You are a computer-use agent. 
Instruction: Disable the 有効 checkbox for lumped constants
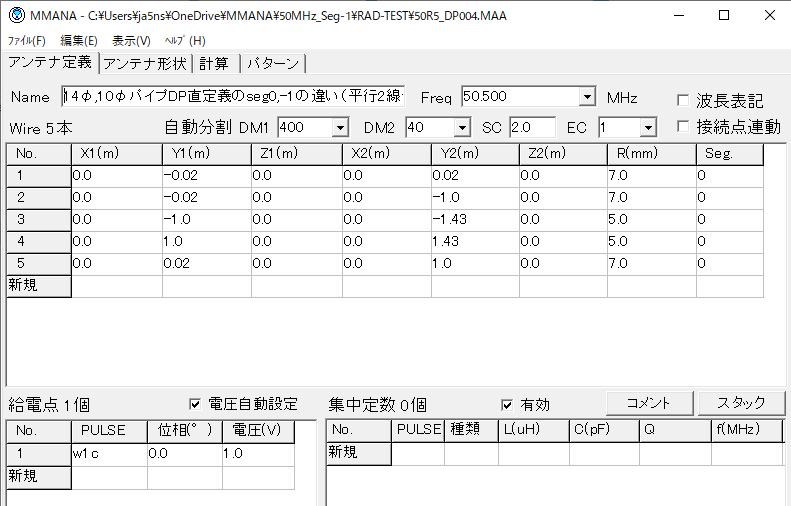[x=508, y=404]
